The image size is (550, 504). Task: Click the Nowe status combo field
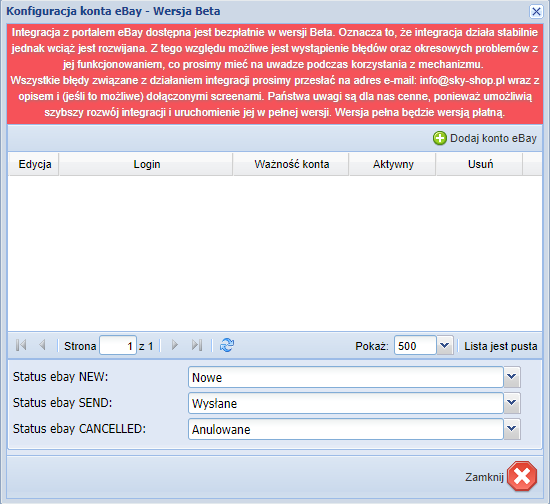click(346, 377)
